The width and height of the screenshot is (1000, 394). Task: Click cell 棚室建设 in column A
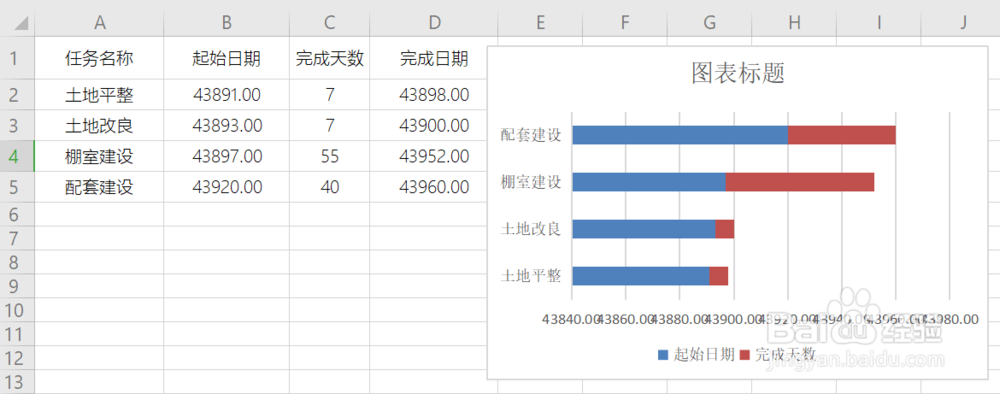click(99, 156)
